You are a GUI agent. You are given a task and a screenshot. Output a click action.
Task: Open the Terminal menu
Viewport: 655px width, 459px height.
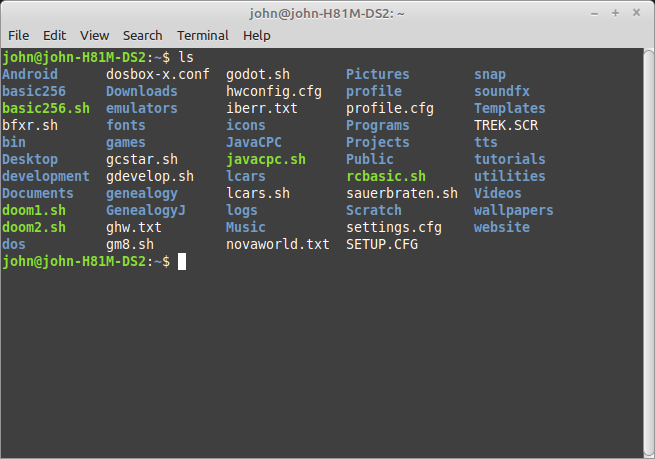pyautogui.click(x=203, y=35)
